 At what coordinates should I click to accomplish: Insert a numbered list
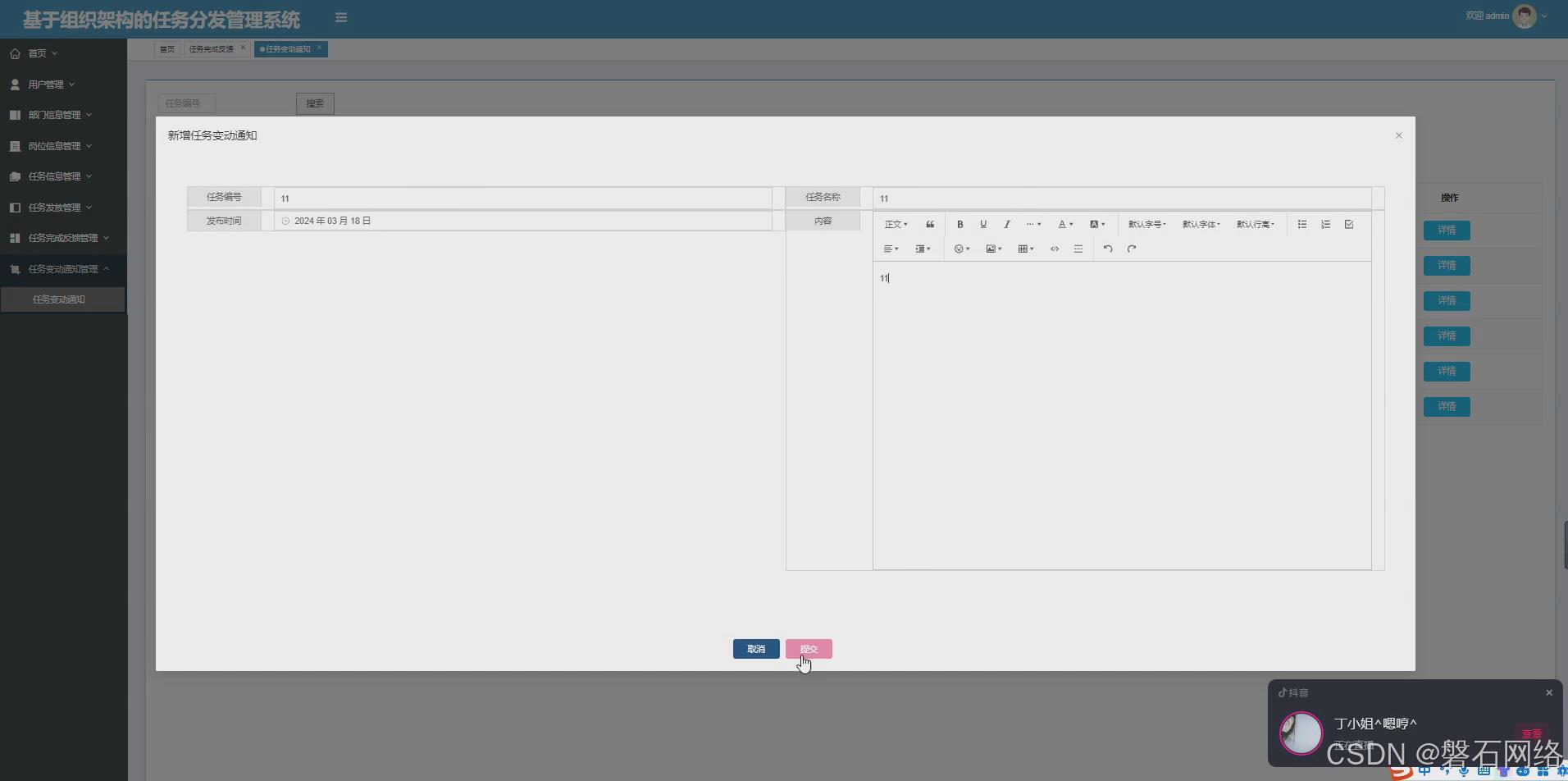coord(1325,224)
